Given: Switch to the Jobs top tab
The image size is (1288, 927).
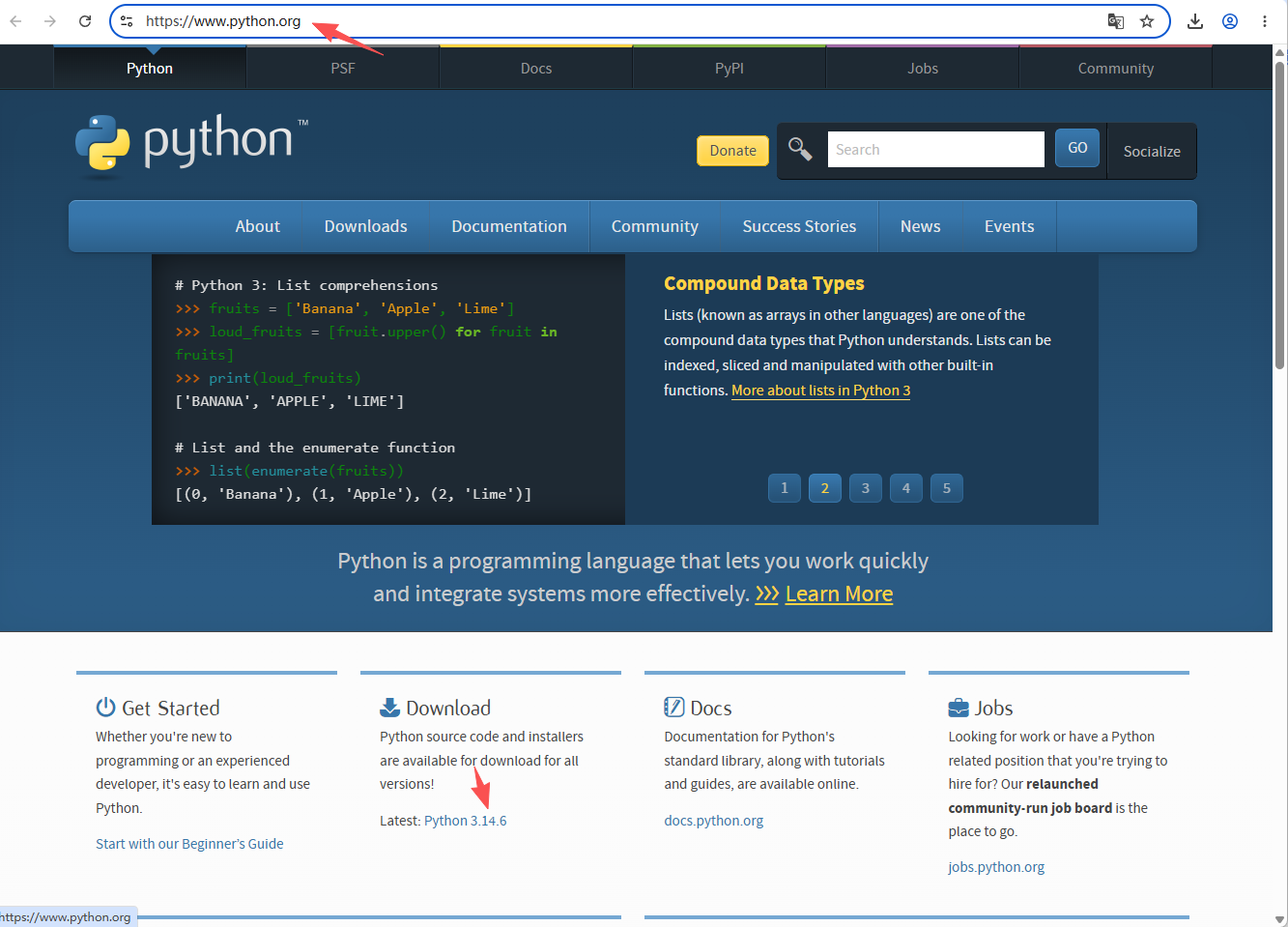Looking at the screenshot, I should click(923, 68).
